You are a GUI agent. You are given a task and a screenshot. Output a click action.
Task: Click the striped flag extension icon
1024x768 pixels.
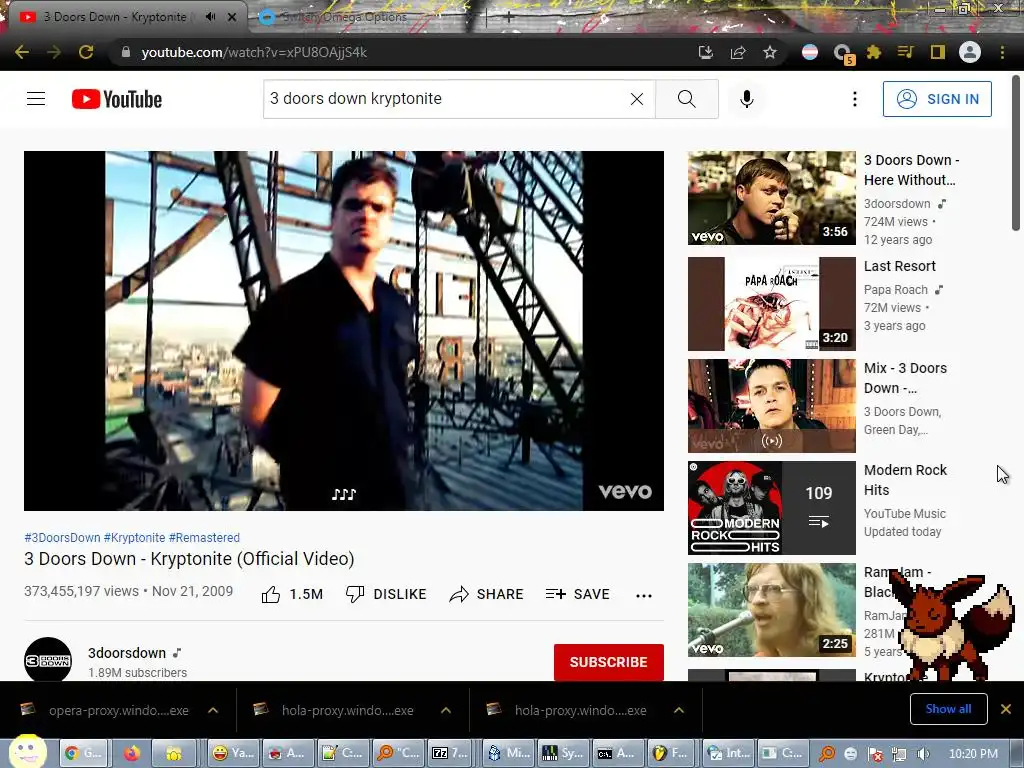coord(810,52)
